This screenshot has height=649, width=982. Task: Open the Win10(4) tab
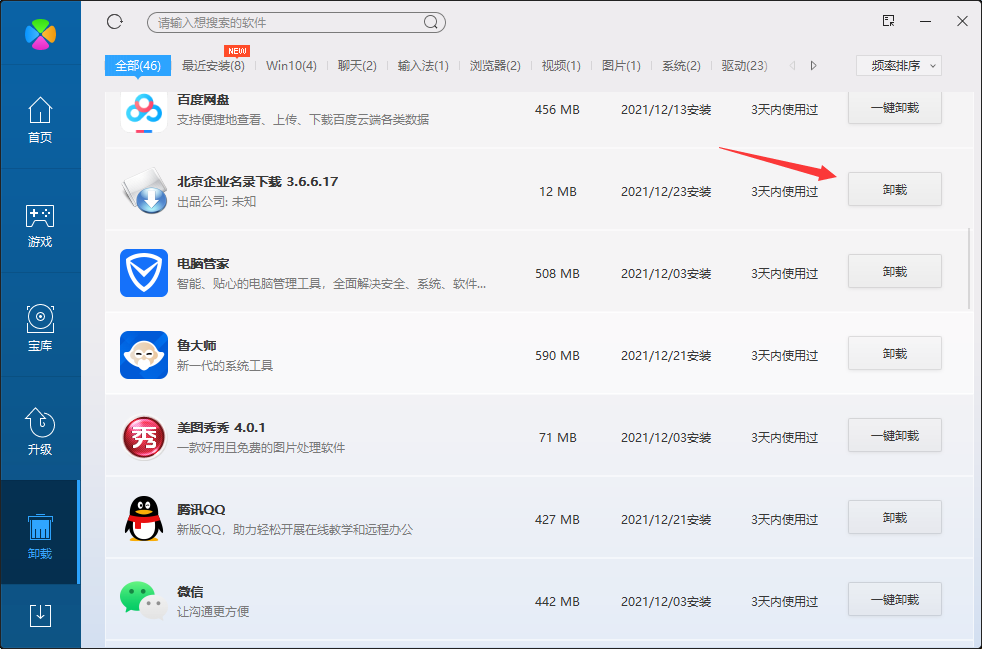(291, 66)
